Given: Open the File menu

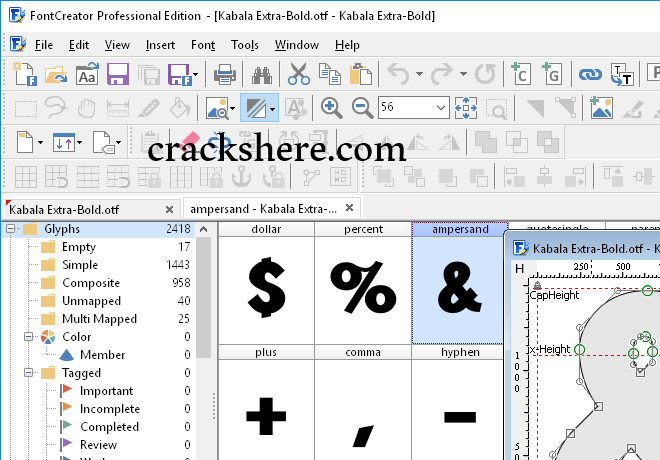Looking at the screenshot, I should (x=44, y=45).
